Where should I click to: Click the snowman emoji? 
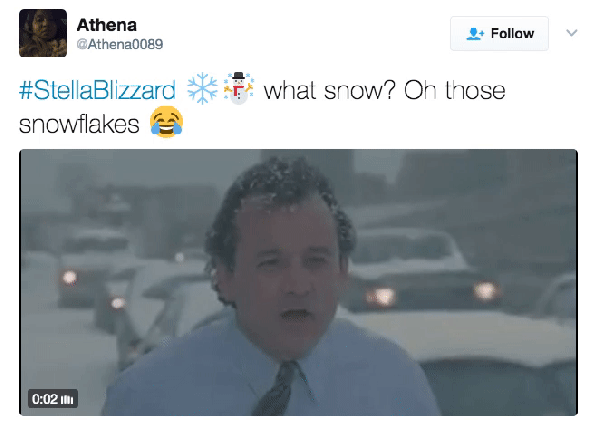239,88
